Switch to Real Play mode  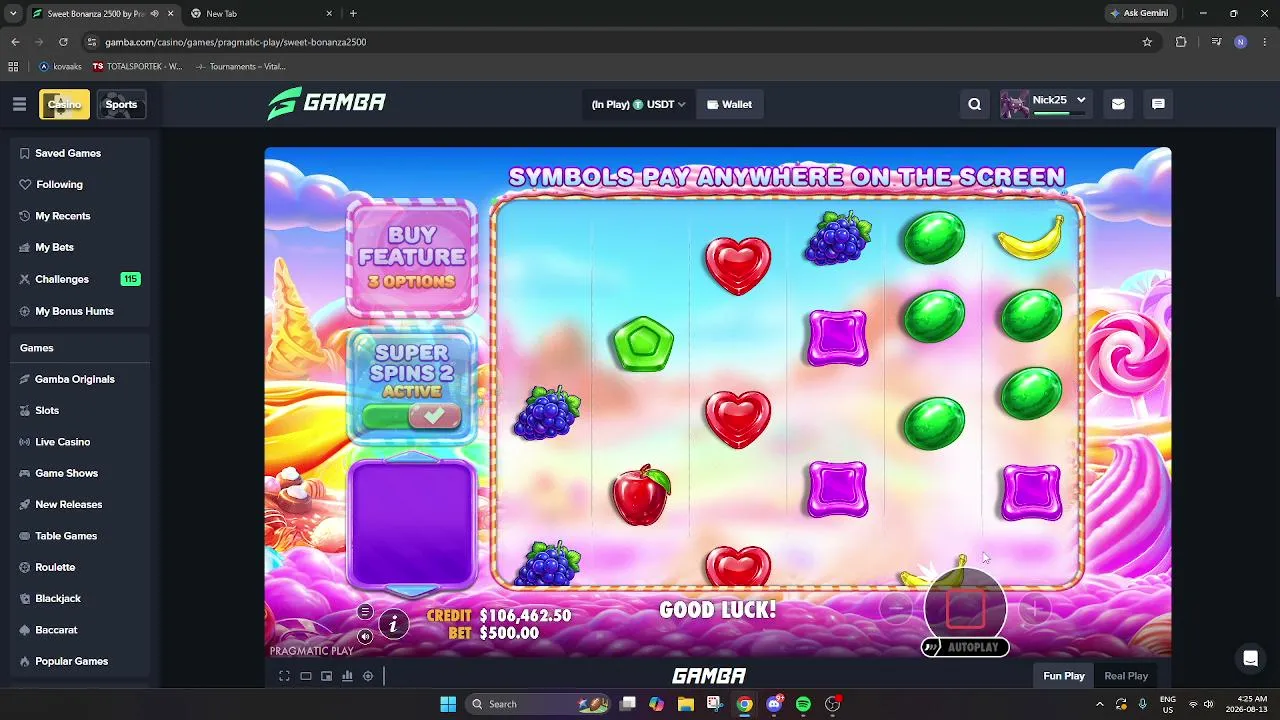[x=1126, y=676]
